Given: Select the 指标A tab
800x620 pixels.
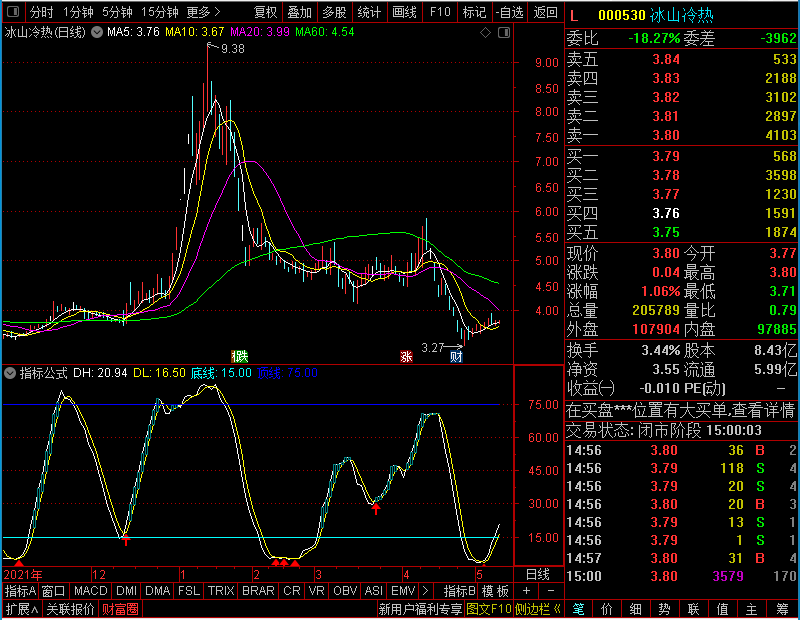Looking at the screenshot, I should (20, 591).
